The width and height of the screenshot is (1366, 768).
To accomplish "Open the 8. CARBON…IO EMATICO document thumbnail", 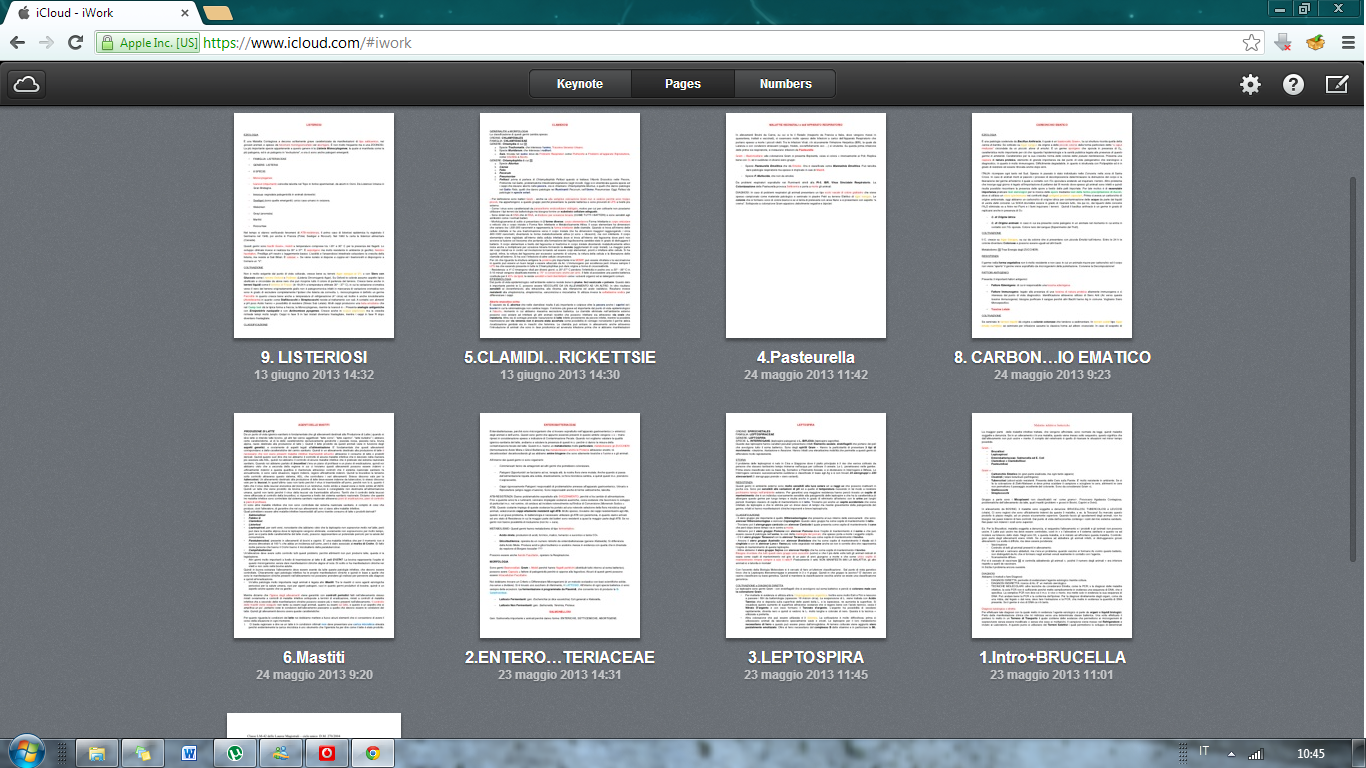I will (x=1052, y=226).
